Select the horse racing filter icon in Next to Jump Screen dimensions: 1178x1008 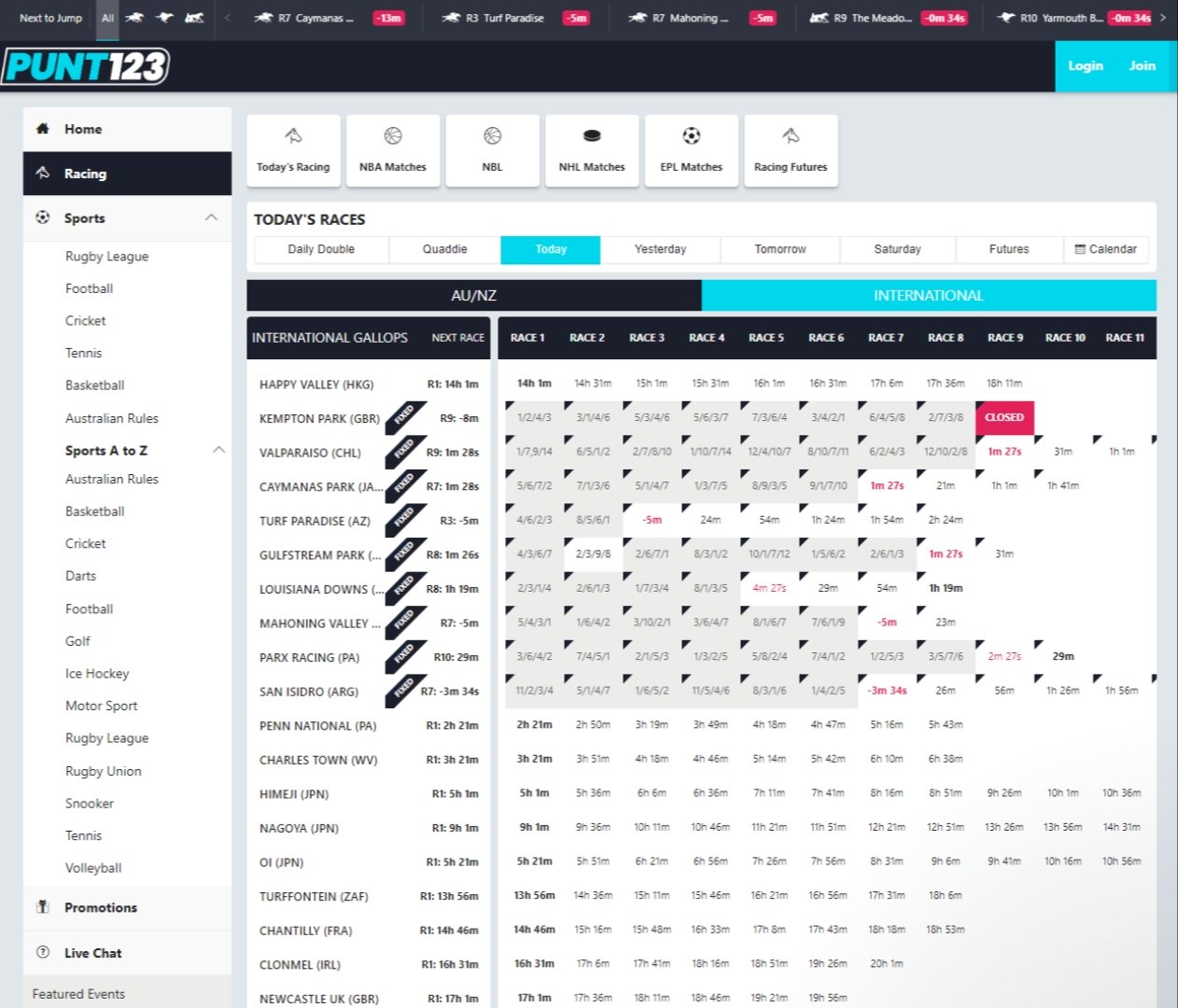click(135, 18)
